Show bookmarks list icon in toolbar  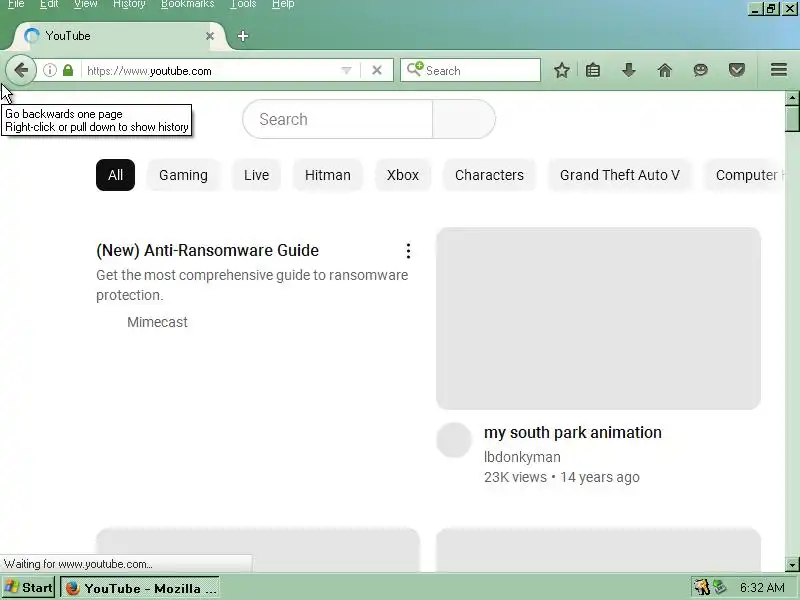click(593, 70)
